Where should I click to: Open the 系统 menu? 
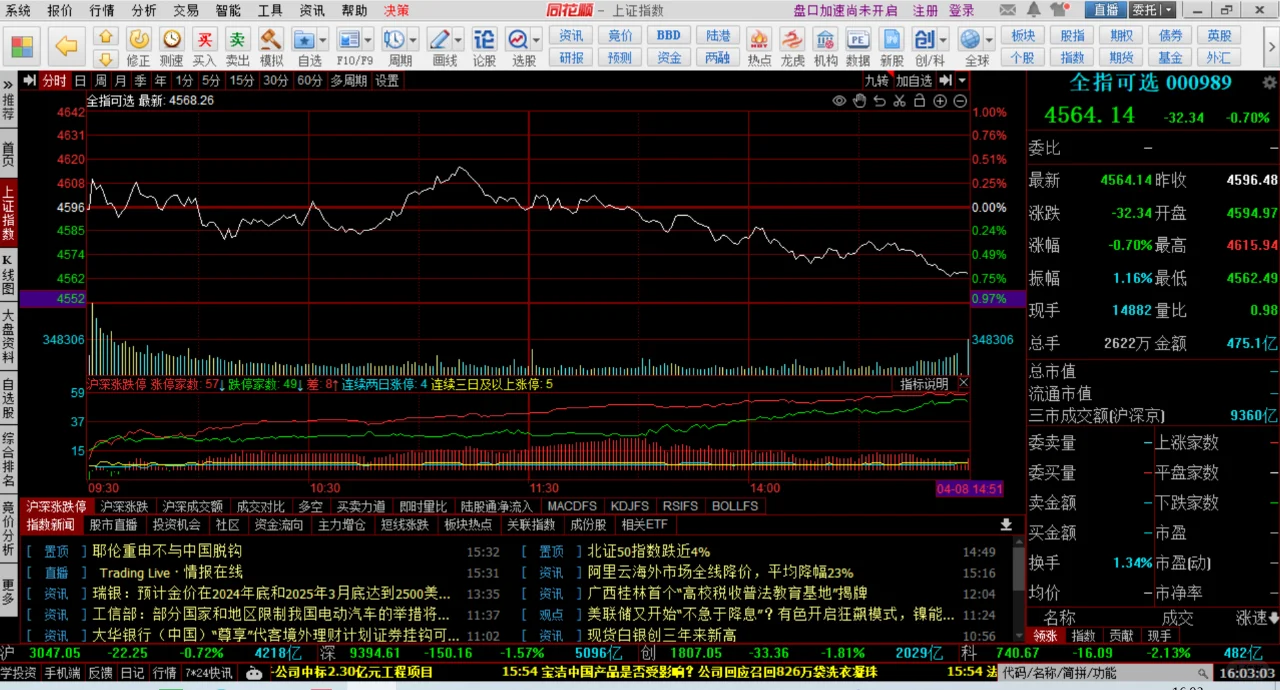pyautogui.click(x=18, y=10)
